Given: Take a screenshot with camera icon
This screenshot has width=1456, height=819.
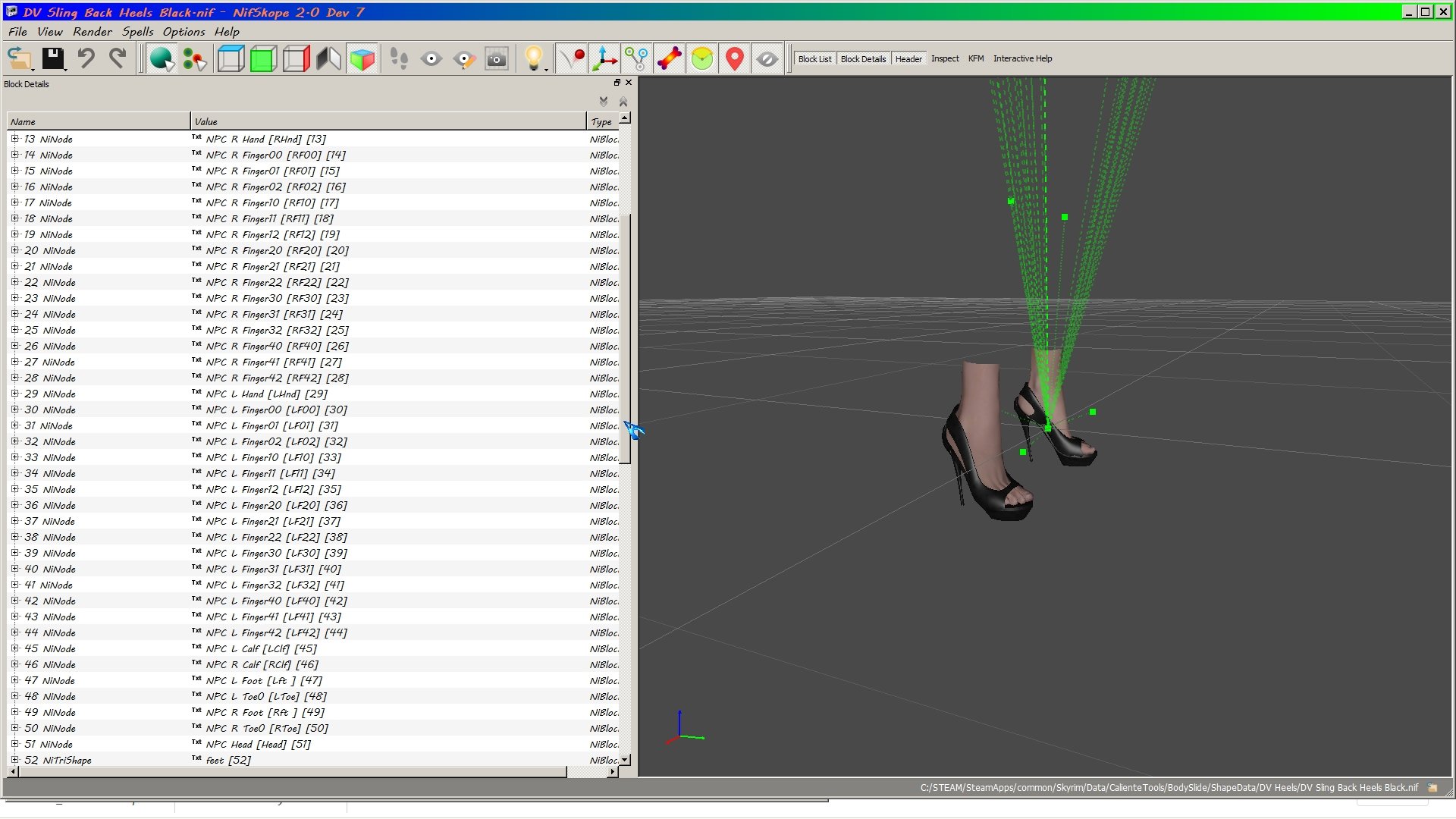Looking at the screenshot, I should (x=497, y=58).
